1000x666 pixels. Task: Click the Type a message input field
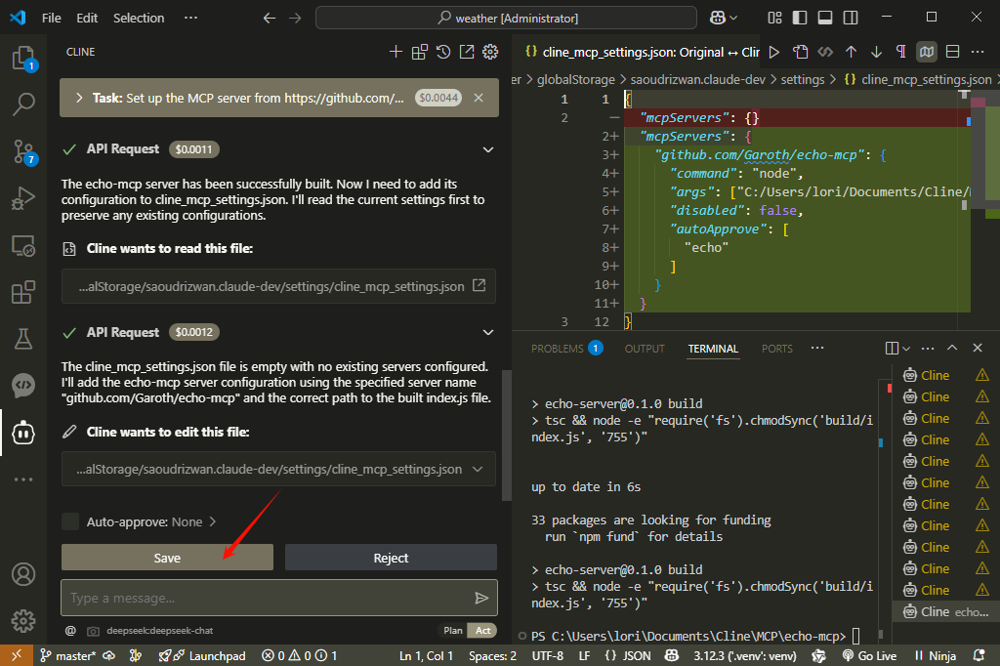265,598
